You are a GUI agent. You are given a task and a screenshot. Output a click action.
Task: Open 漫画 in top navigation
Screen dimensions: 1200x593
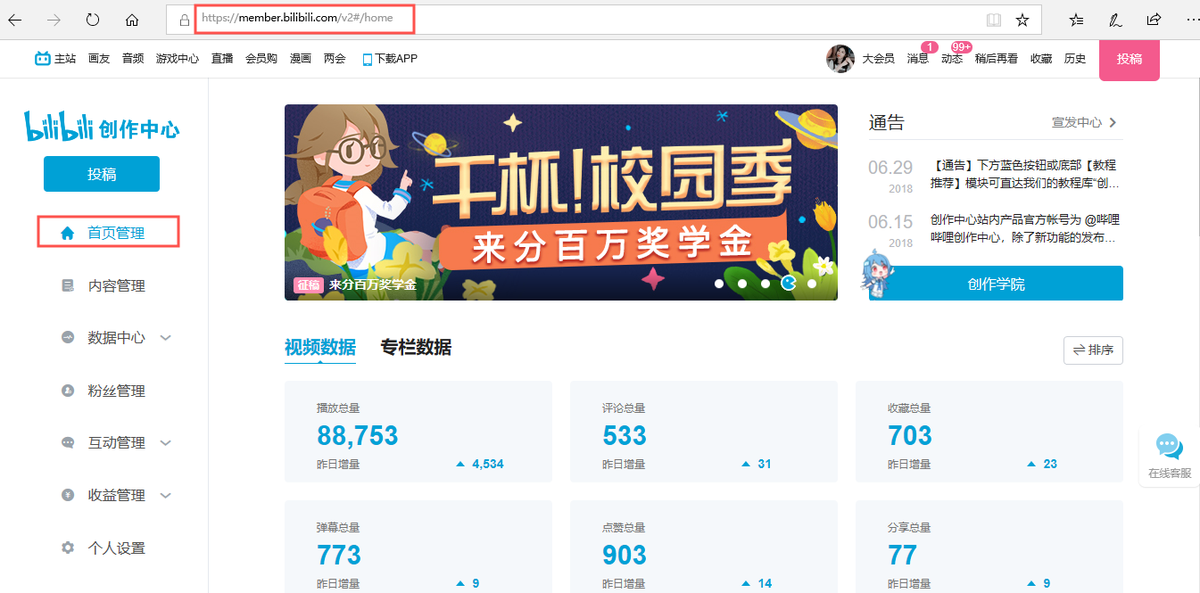pos(300,59)
